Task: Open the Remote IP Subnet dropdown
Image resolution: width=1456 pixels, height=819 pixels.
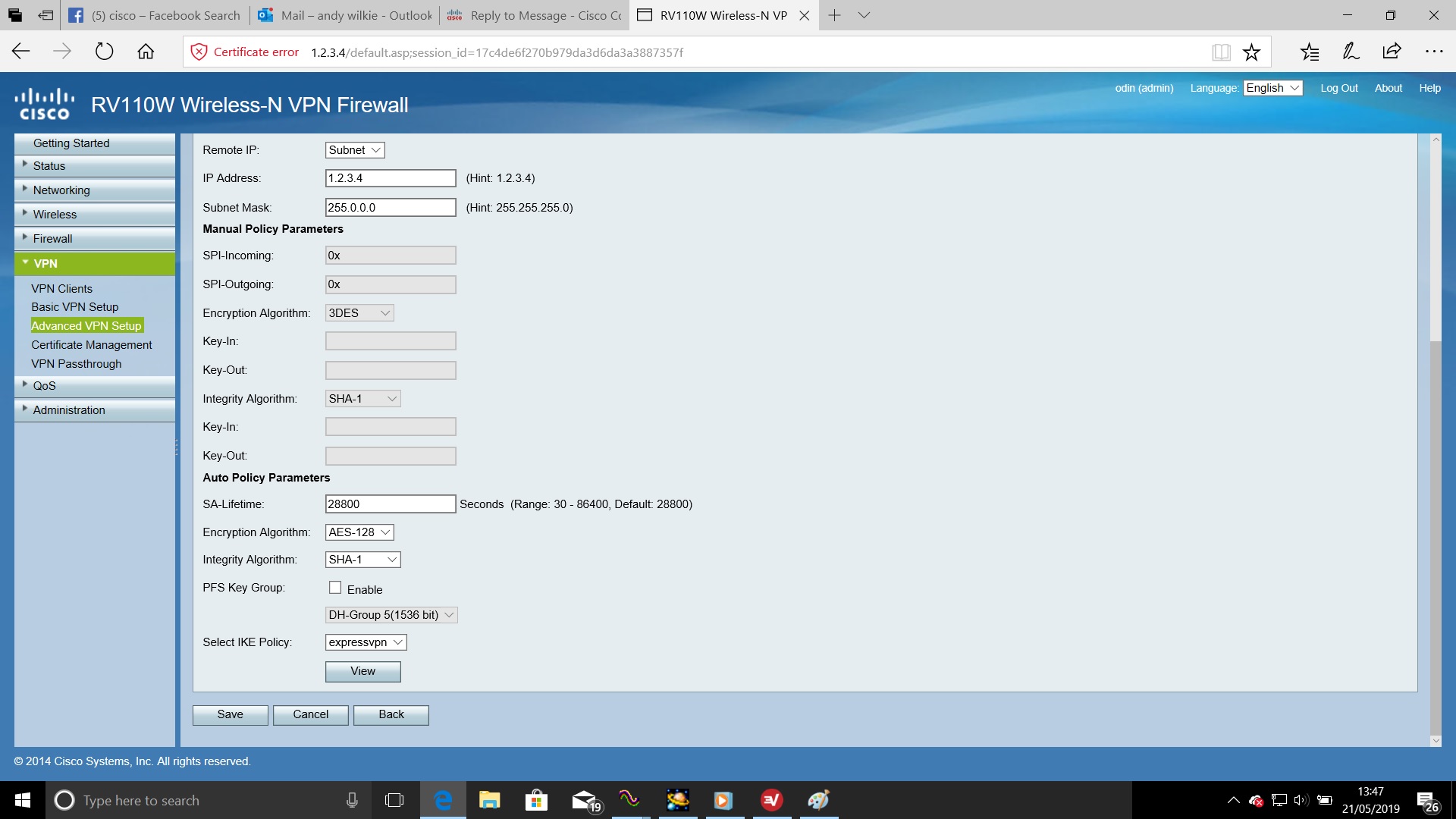Action: pyautogui.click(x=355, y=150)
